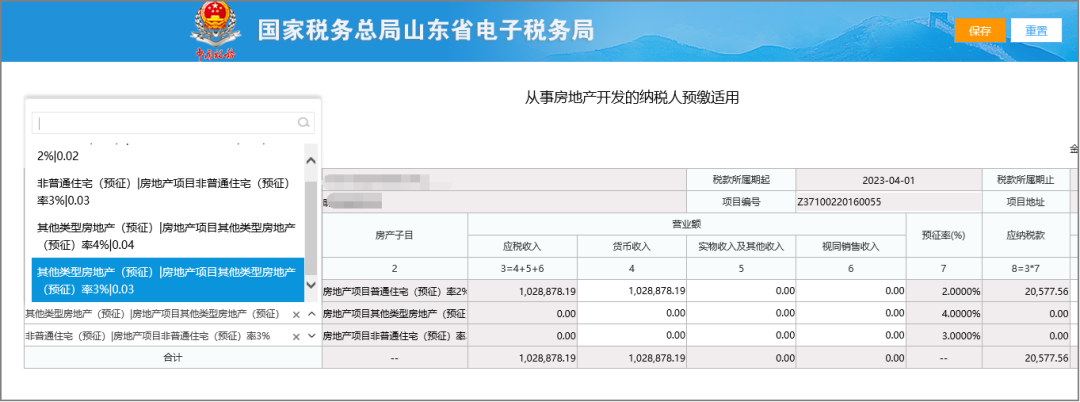Select 非普通住宅（预征）率3% option

165,191
